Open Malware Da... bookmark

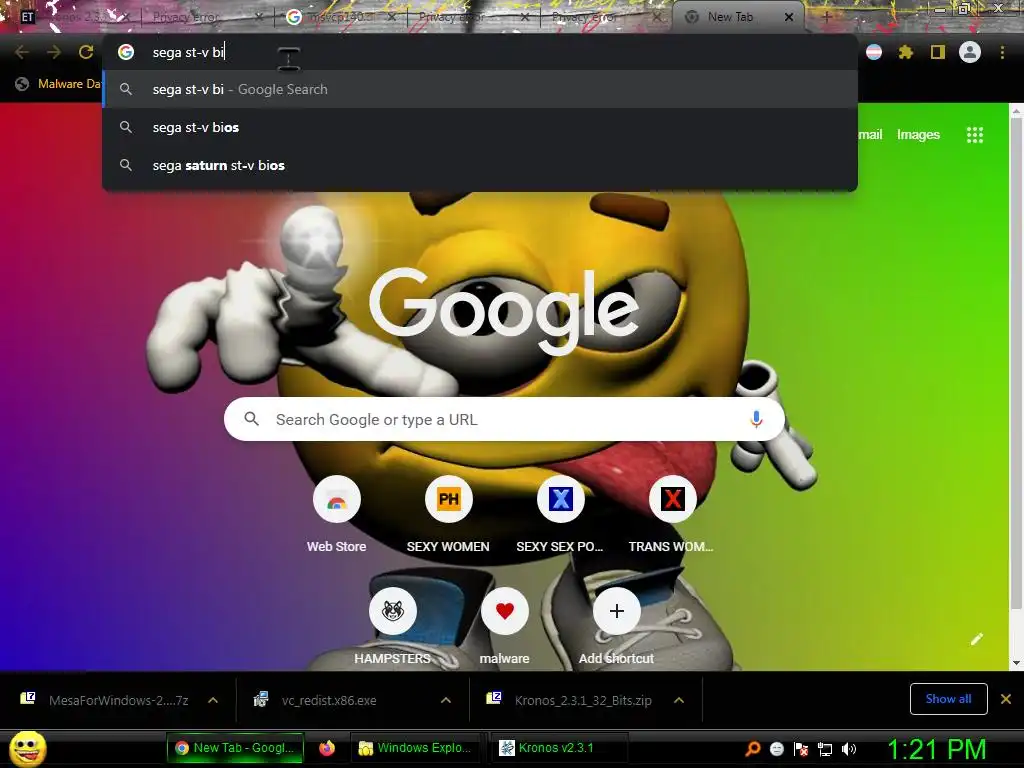tap(59, 84)
